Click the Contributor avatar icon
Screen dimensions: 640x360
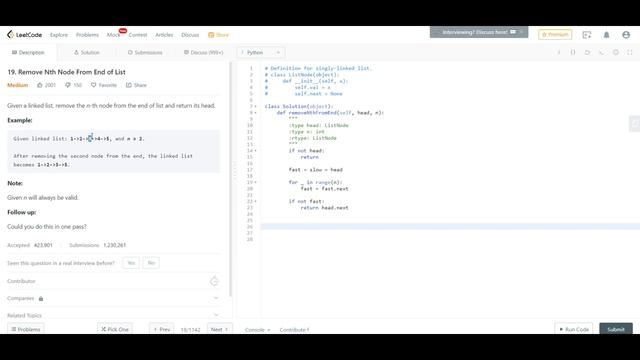[214, 281]
